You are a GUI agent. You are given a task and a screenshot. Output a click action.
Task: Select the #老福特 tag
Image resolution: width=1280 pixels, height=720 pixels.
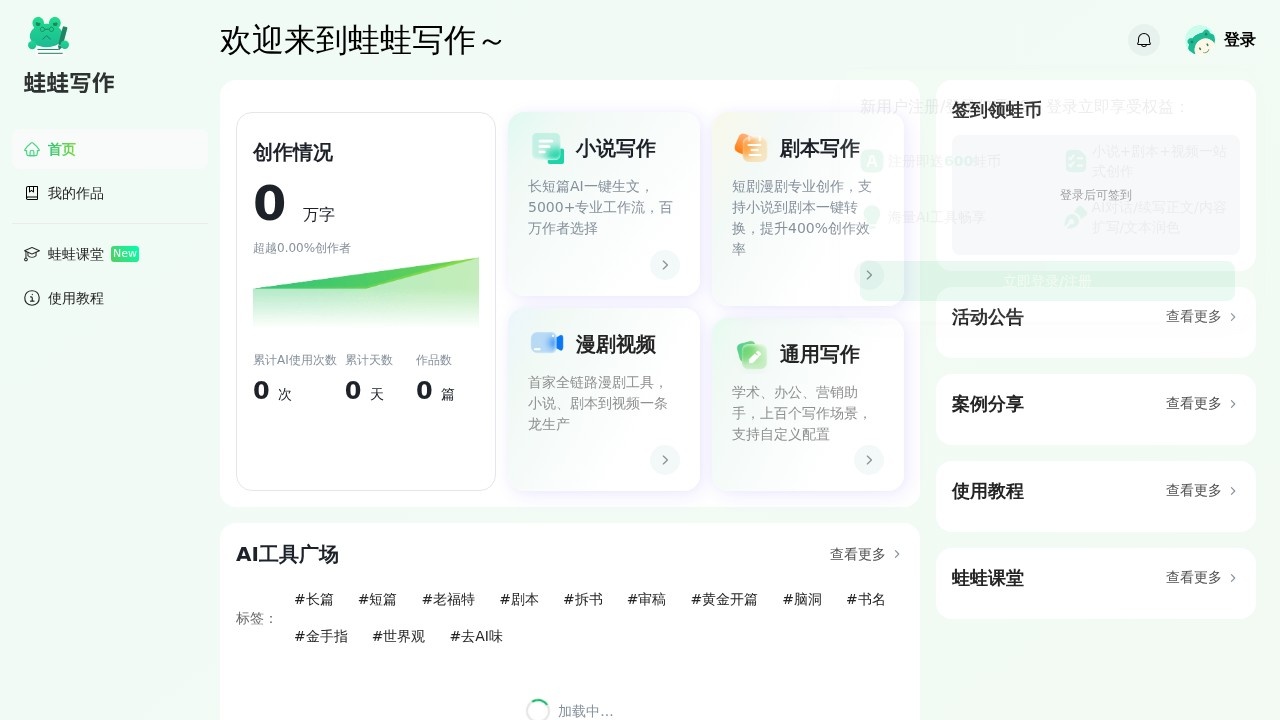448,600
